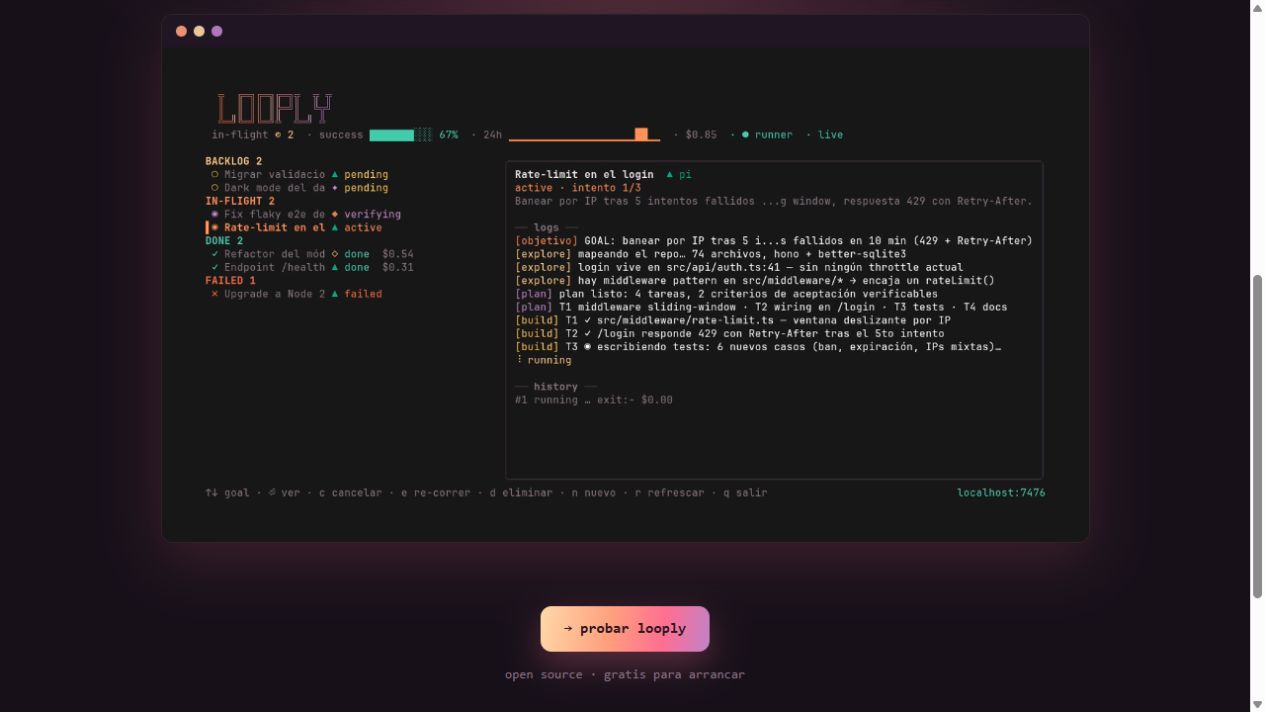Click the green triangle next to 'pi'
This screenshot has width=1265, height=712.
pos(670,175)
